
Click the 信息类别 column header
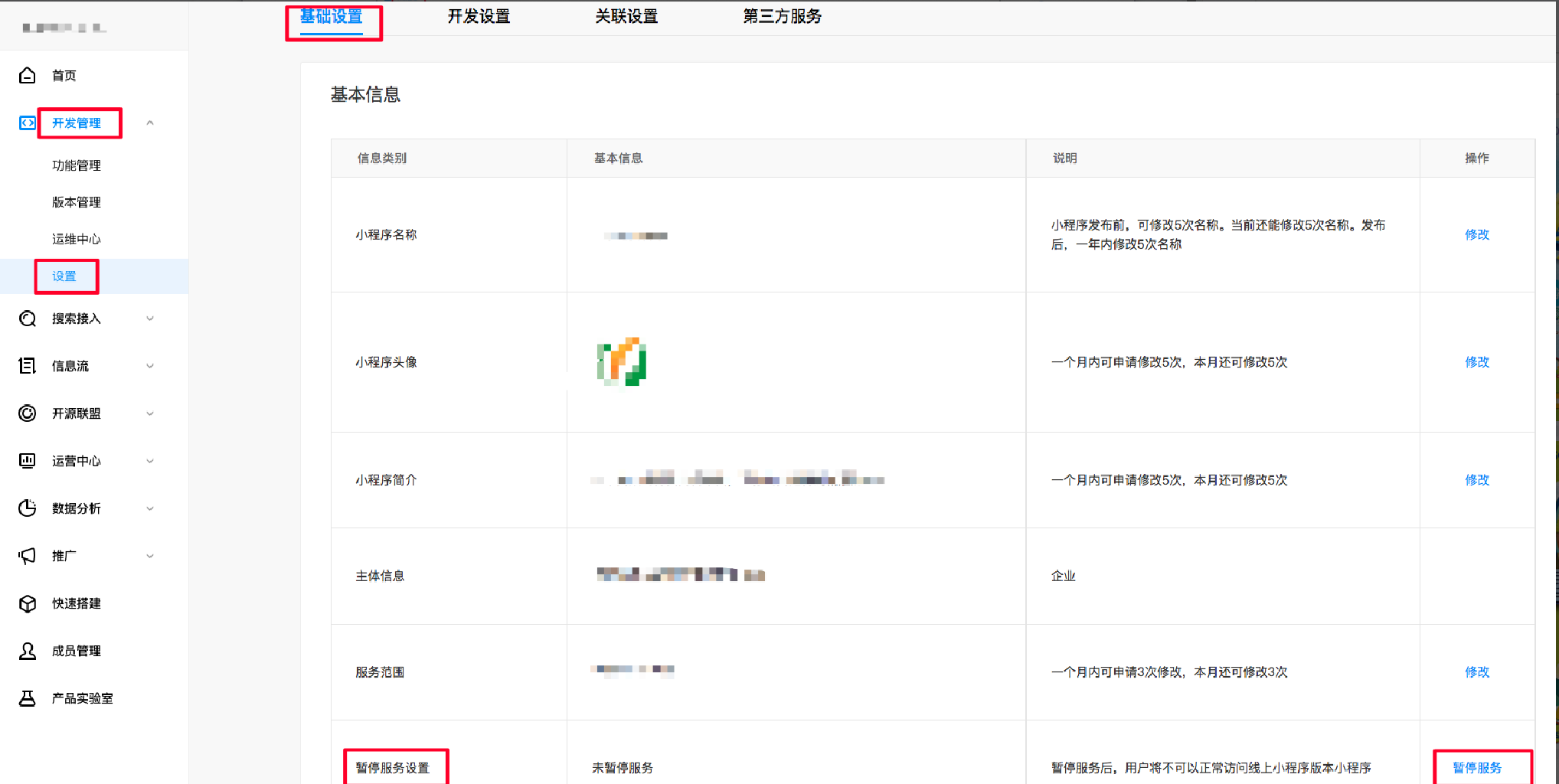pyautogui.click(x=382, y=158)
